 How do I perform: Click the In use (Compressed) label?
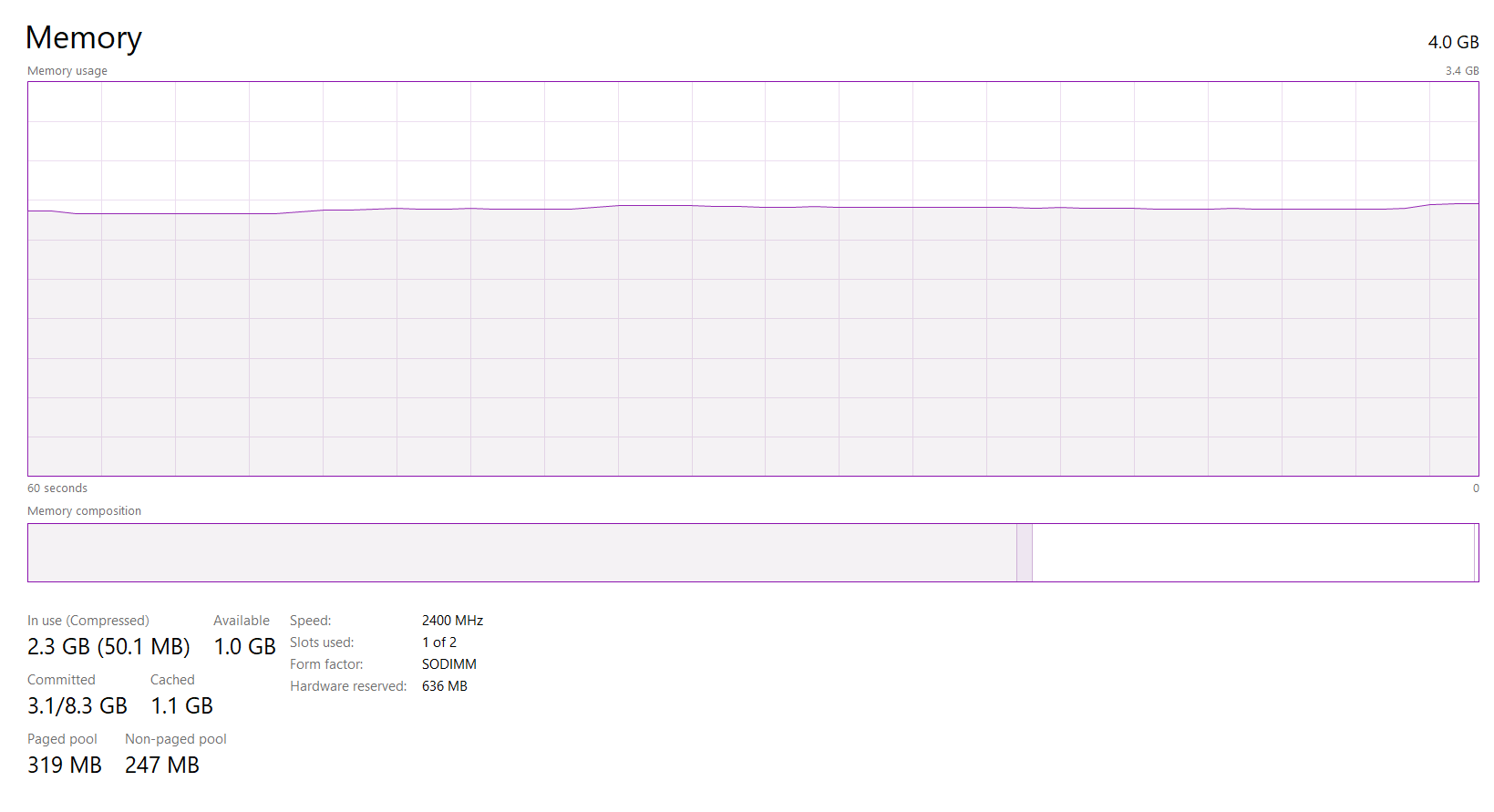[88, 621]
